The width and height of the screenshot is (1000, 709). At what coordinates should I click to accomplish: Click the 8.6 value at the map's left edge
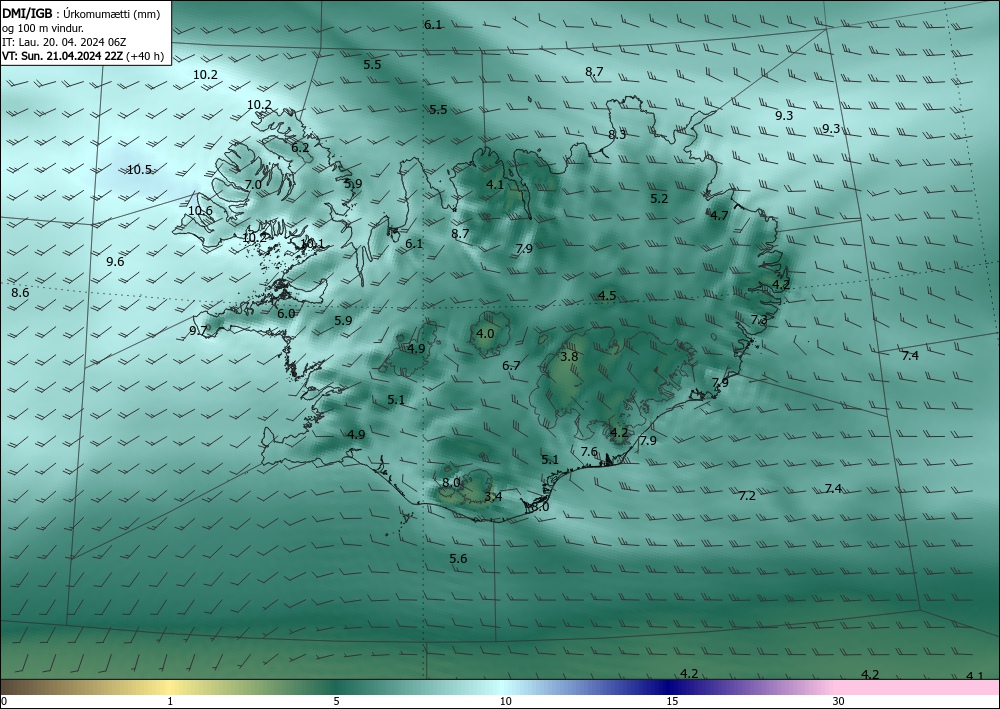pyautogui.click(x=20, y=293)
